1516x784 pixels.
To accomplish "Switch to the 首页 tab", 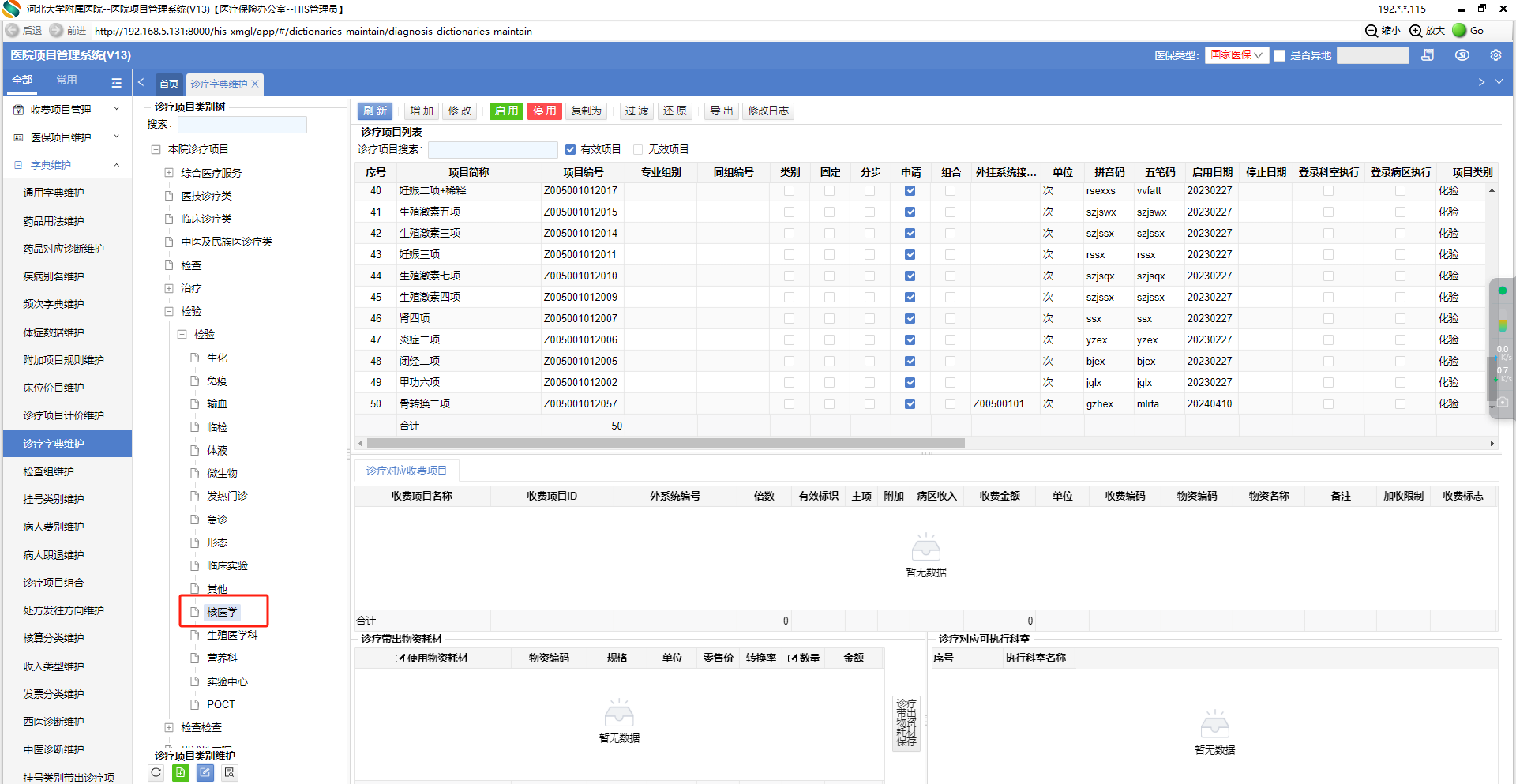I will click(x=169, y=84).
